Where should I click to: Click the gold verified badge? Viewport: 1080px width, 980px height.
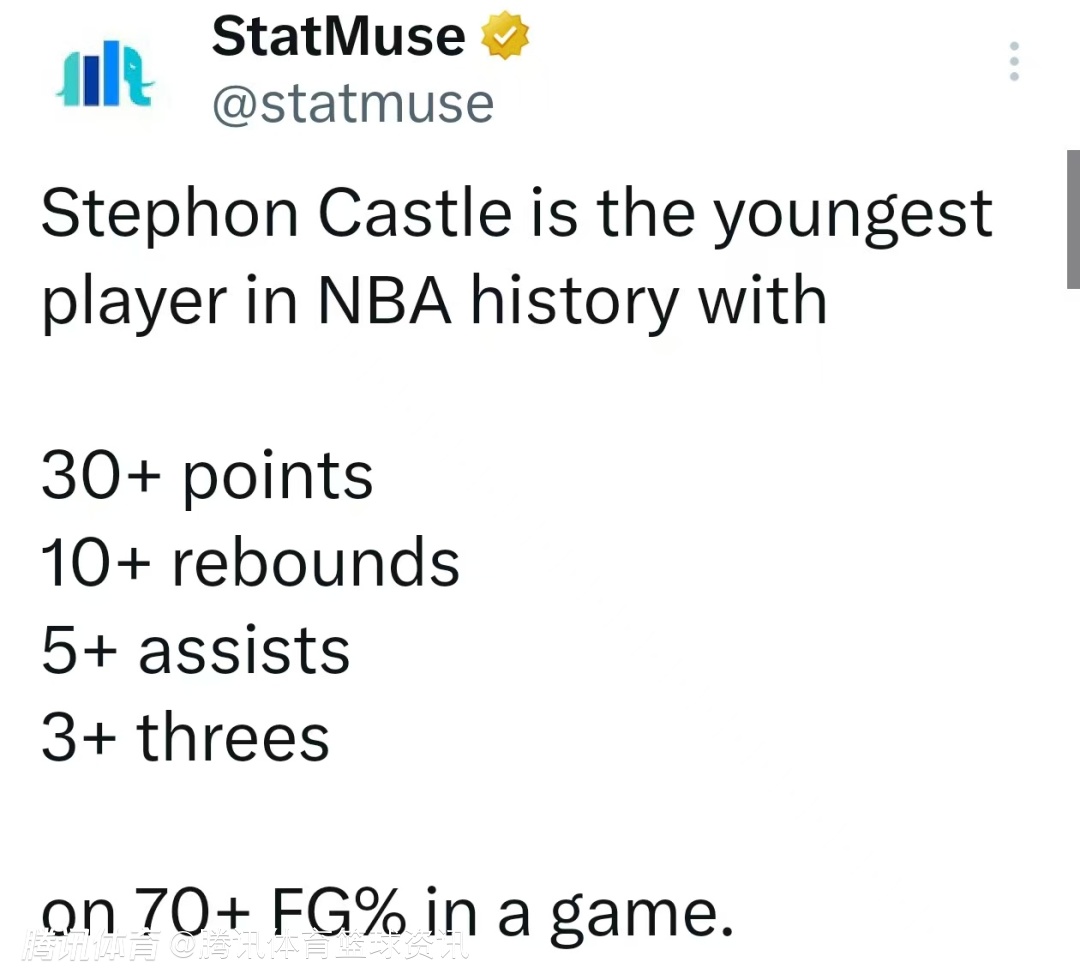click(x=506, y=38)
